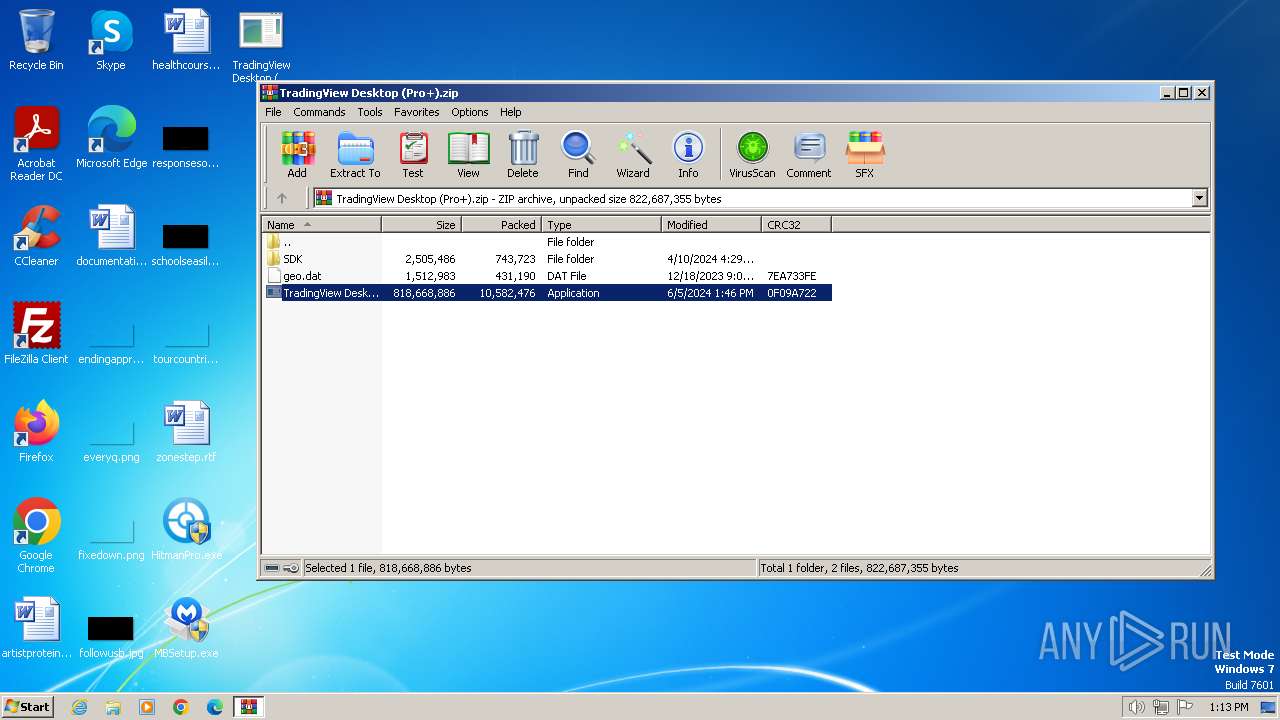Open Chrome from the taskbar

point(180,707)
